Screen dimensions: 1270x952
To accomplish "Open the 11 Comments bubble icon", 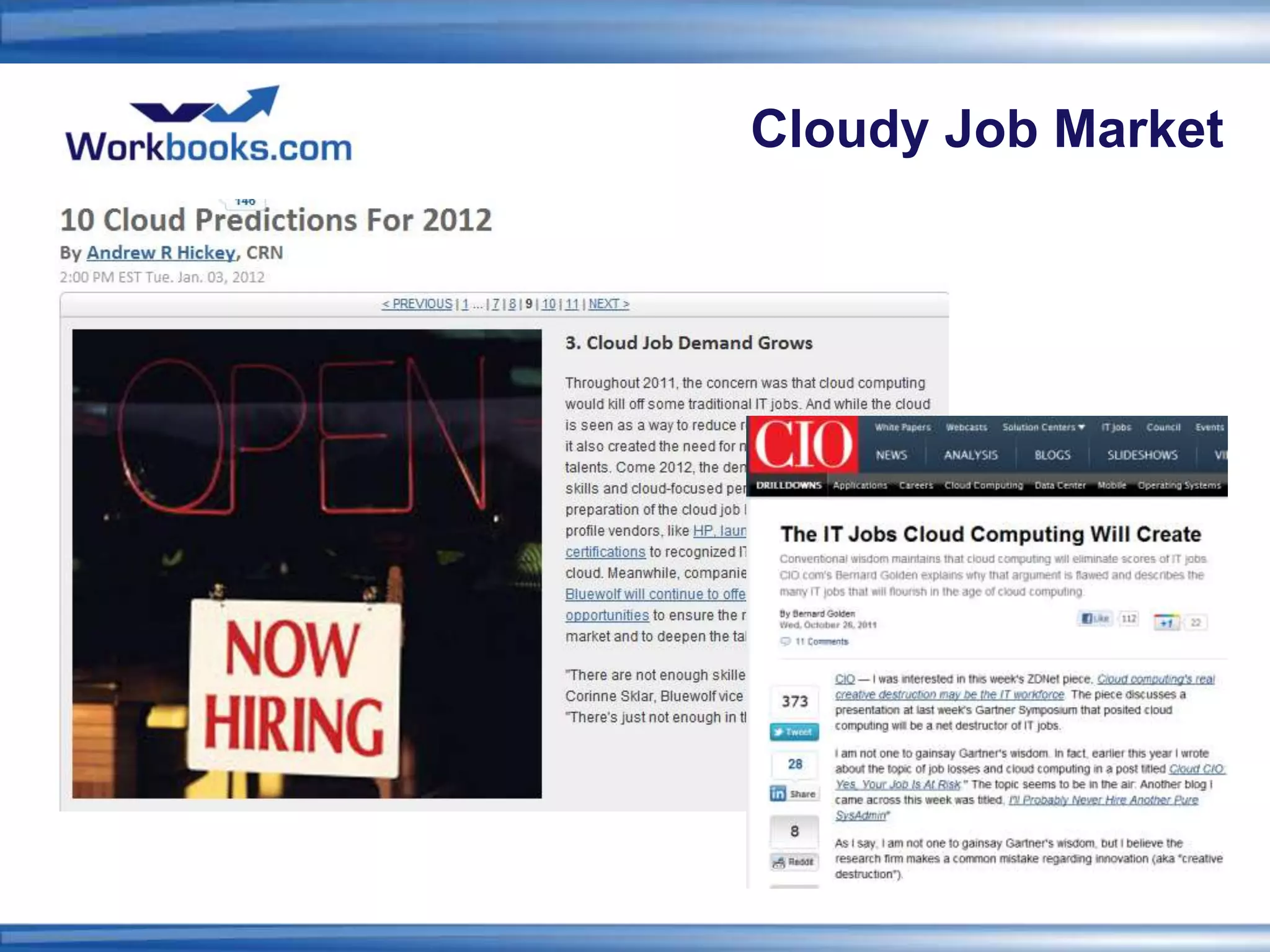I will (x=785, y=641).
